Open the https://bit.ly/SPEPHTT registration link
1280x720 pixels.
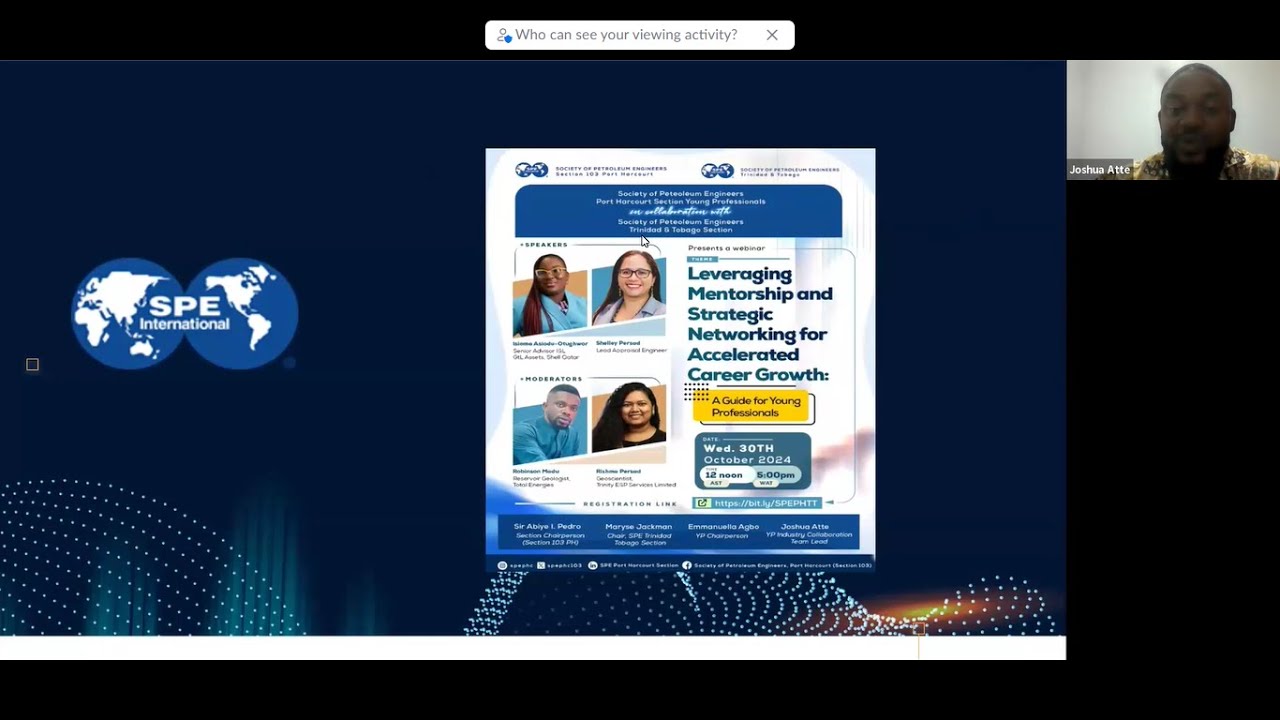(x=766, y=503)
